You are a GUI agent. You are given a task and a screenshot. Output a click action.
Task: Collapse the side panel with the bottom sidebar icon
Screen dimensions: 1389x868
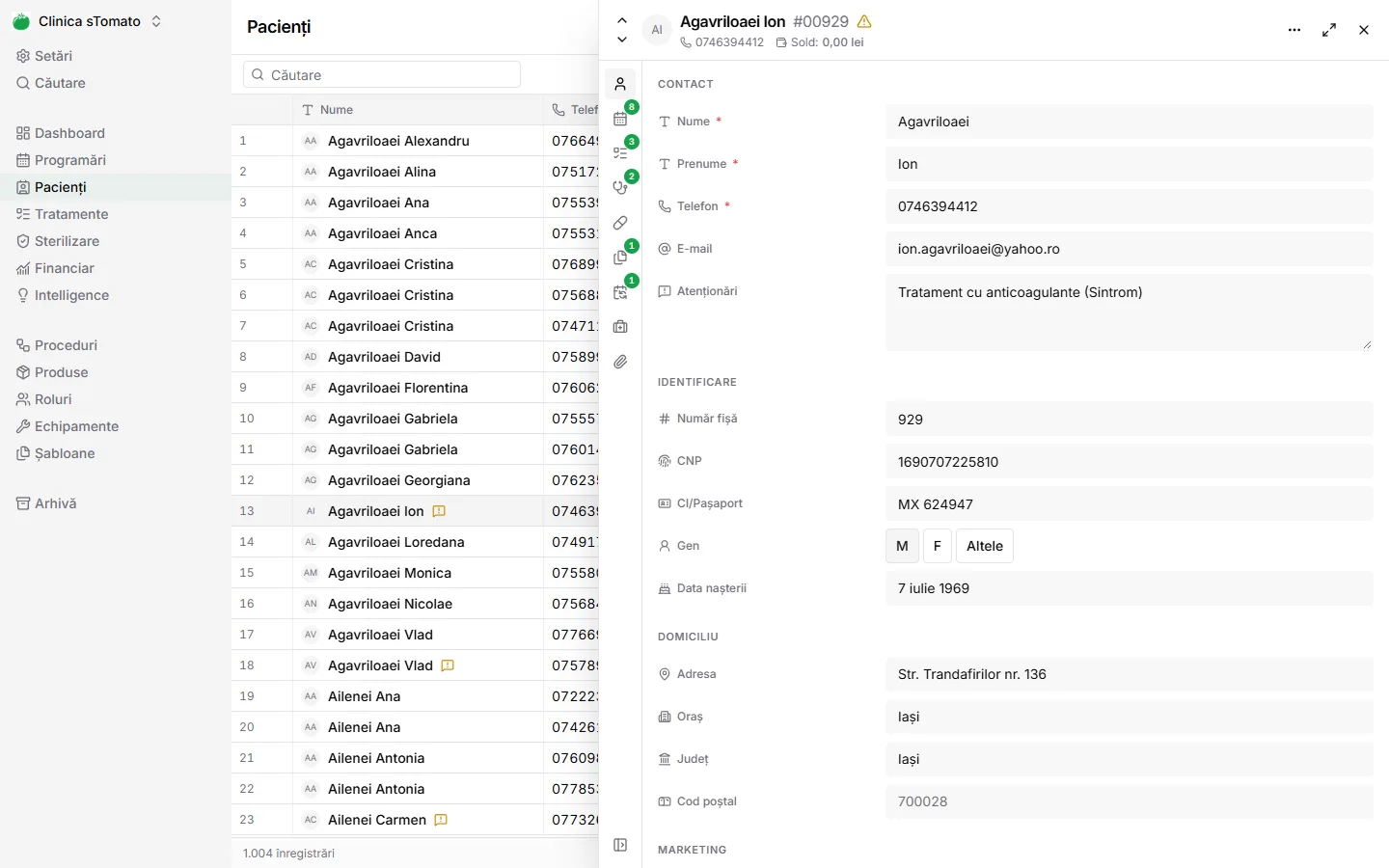(620, 845)
